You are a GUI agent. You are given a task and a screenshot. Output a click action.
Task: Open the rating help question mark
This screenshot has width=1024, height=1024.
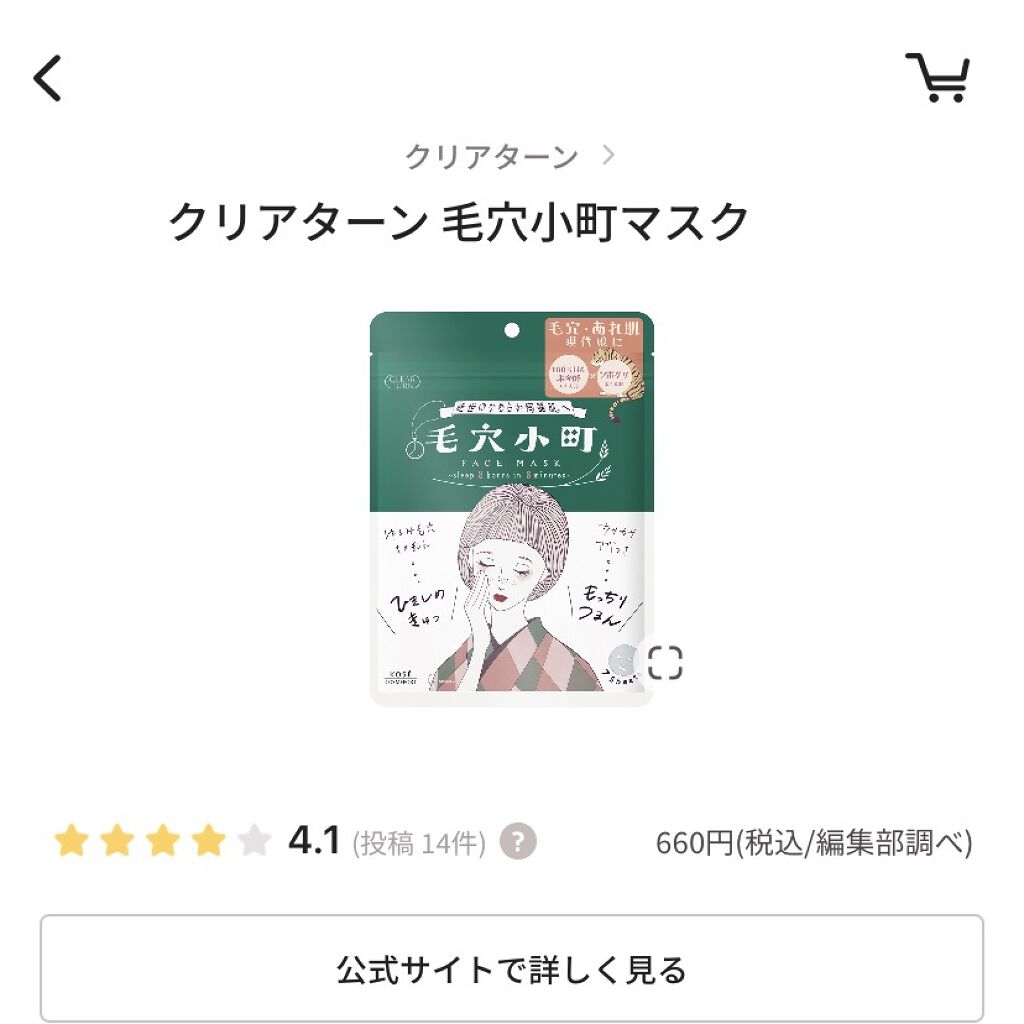[518, 841]
